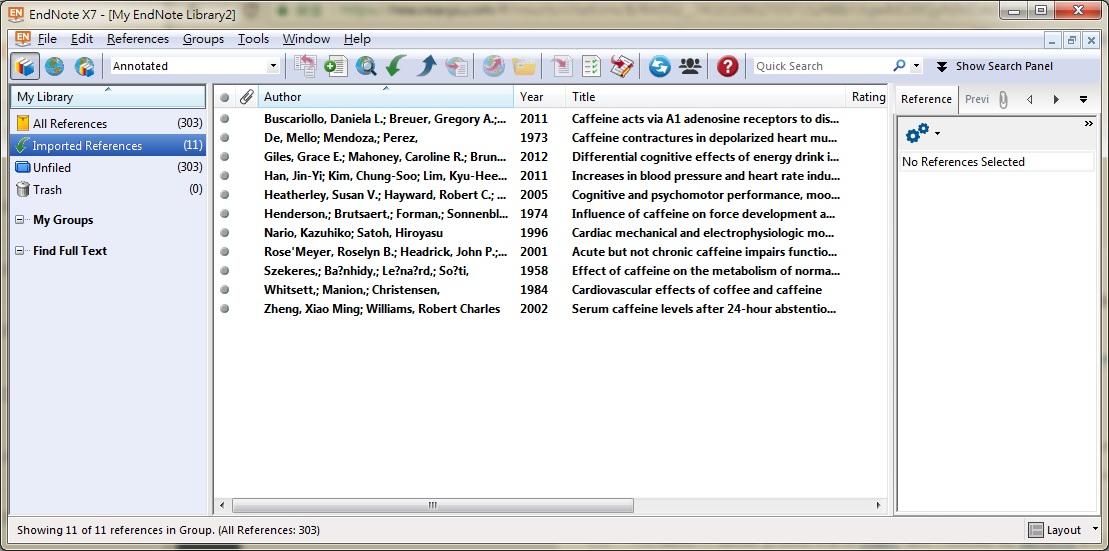Click the Quick Search magnifier icon
The height and width of the screenshot is (551, 1109).
(899, 66)
